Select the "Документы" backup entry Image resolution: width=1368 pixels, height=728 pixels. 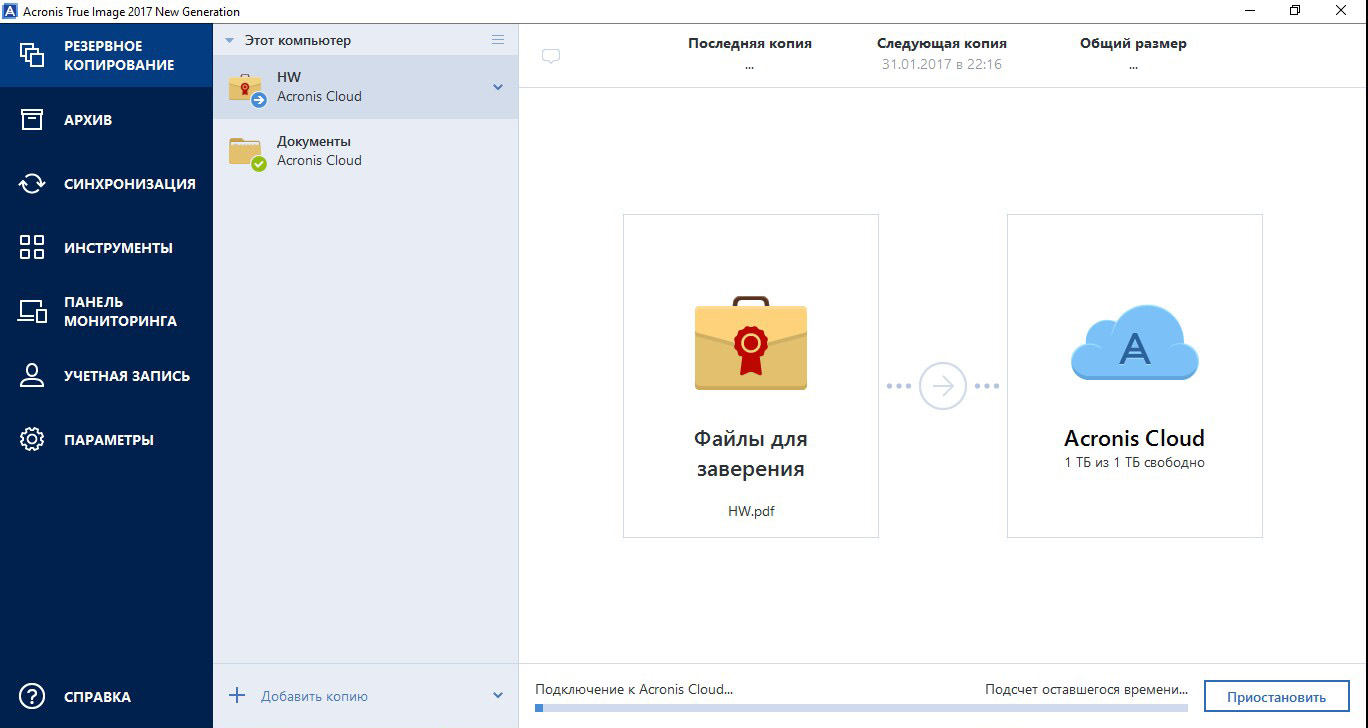tap(366, 151)
